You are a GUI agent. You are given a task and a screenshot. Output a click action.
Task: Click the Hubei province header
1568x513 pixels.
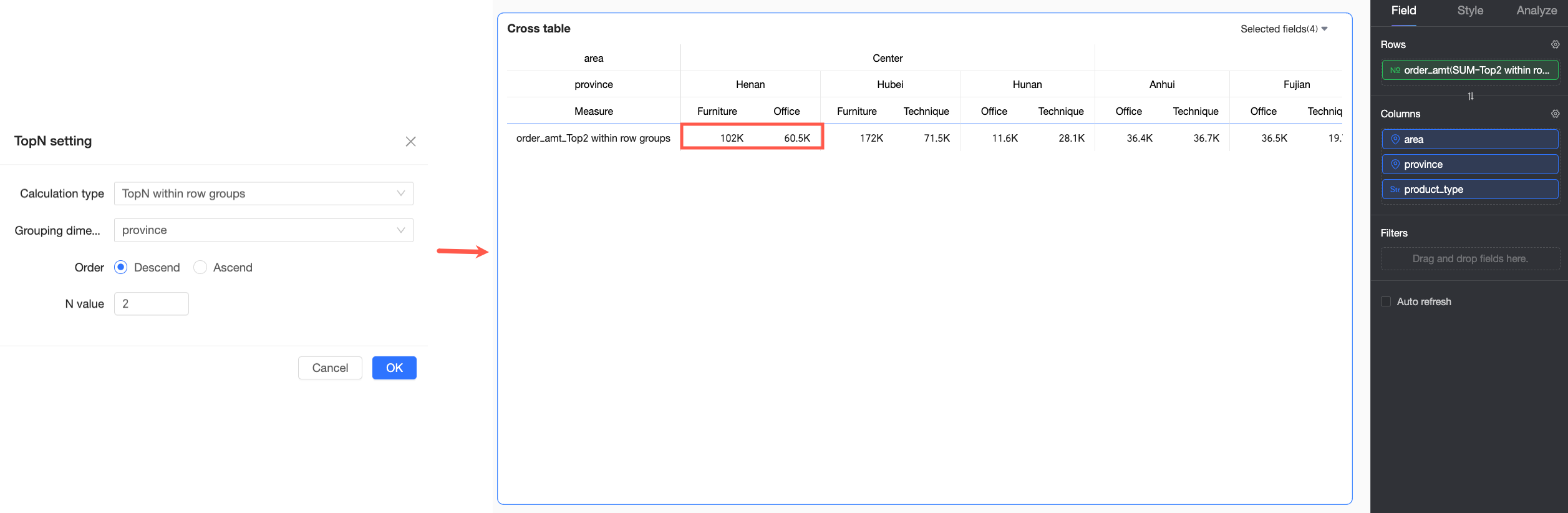point(890,84)
